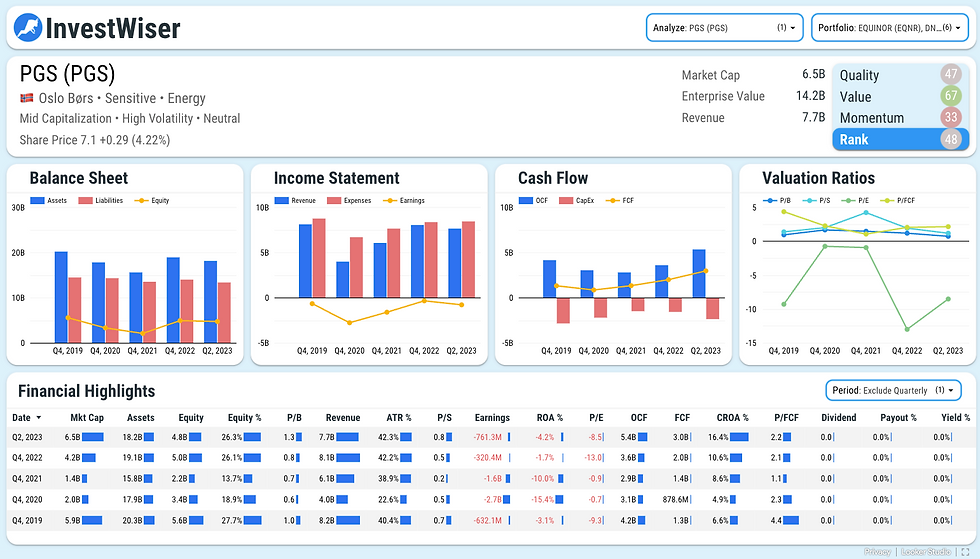Click Q4 2020 earnings line point

pyautogui.click(x=349, y=323)
